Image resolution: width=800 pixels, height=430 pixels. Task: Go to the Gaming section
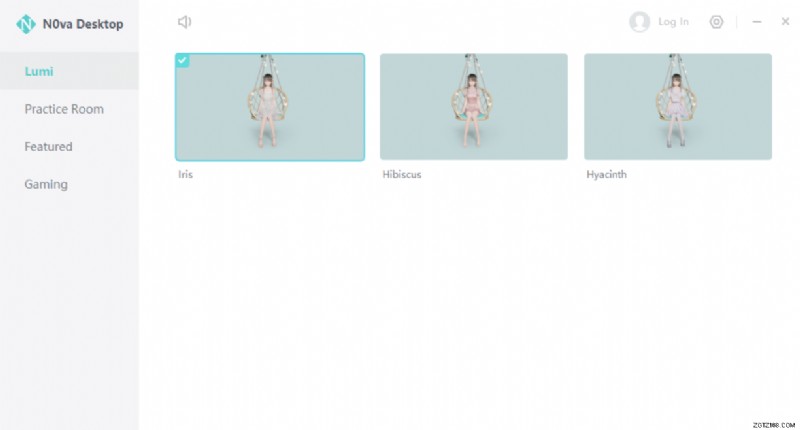tap(46, 184)
